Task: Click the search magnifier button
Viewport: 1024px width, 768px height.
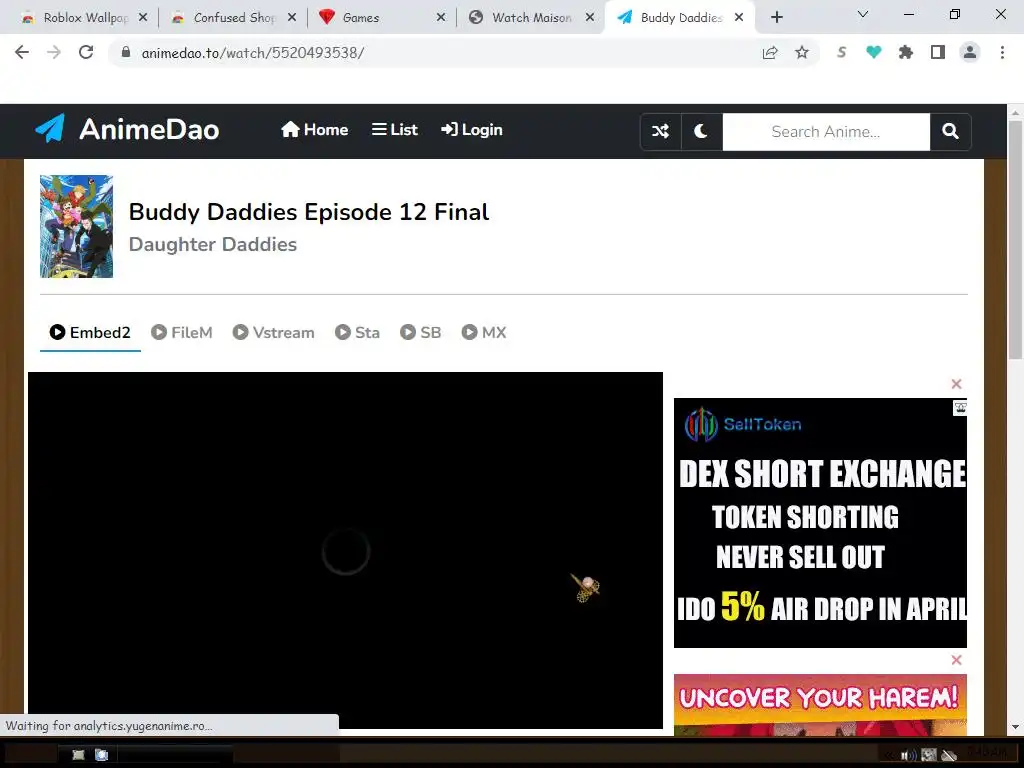Action: [x=950, y=132]
